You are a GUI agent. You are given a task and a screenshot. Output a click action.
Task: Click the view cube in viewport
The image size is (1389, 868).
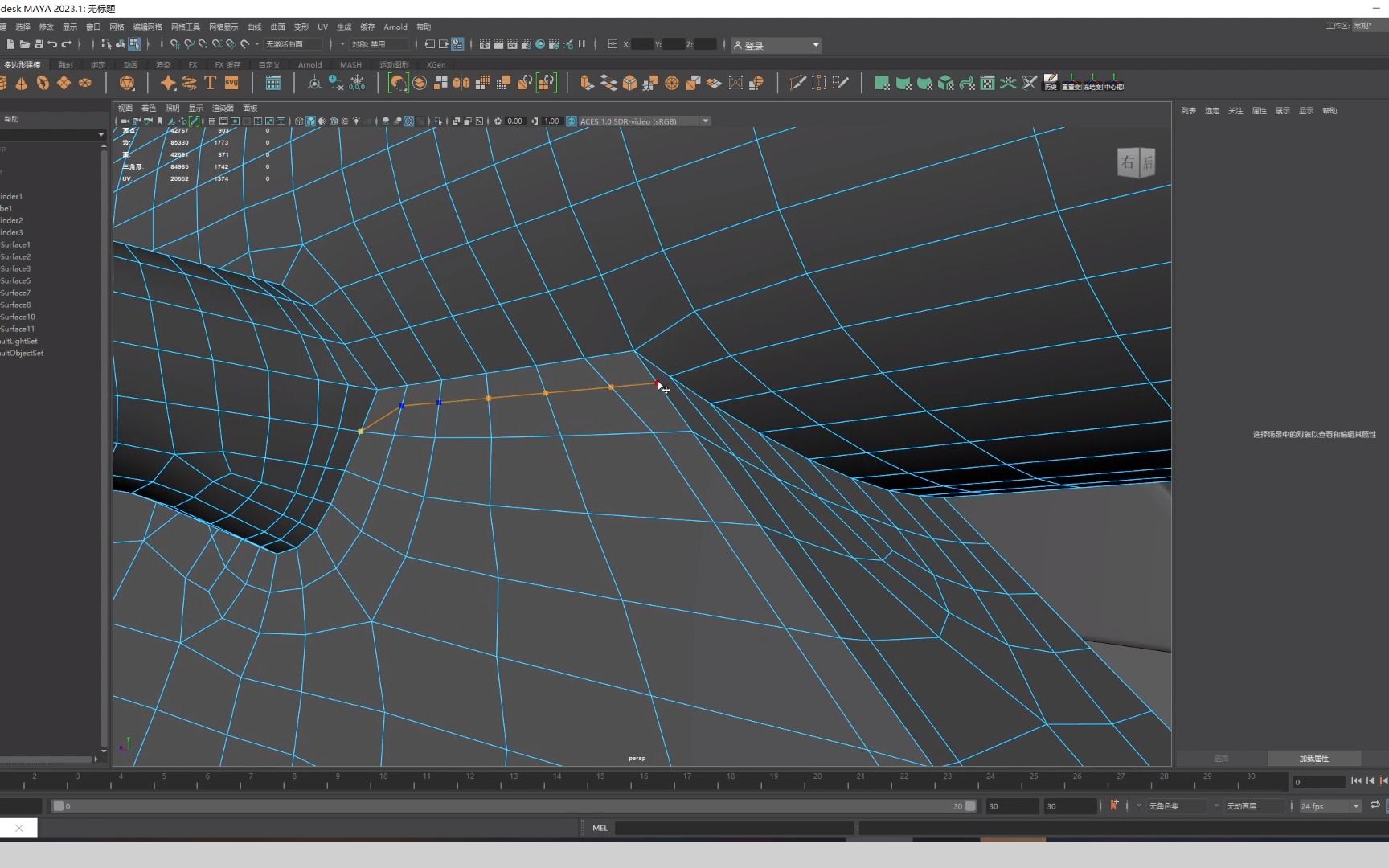[1136, 162]
